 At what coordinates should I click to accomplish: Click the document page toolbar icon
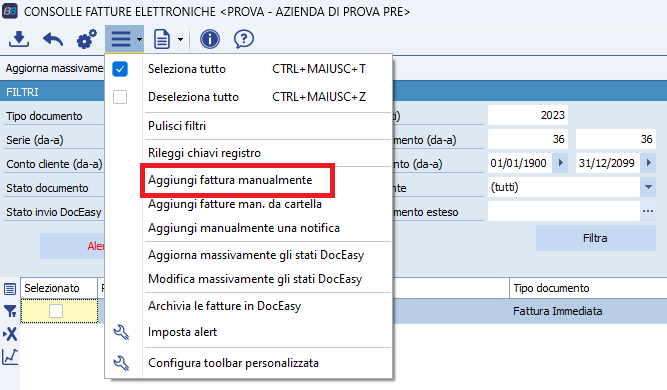tap(162, 39)
